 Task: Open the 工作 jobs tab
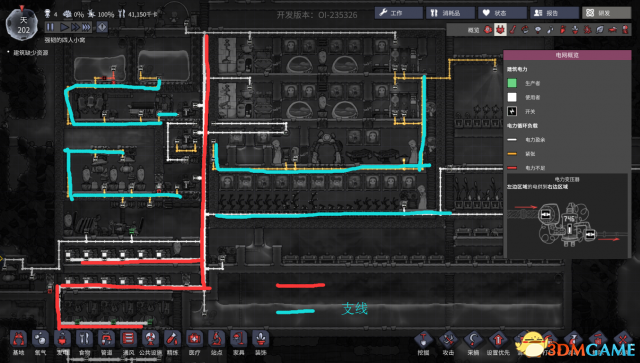pos(399,13)
